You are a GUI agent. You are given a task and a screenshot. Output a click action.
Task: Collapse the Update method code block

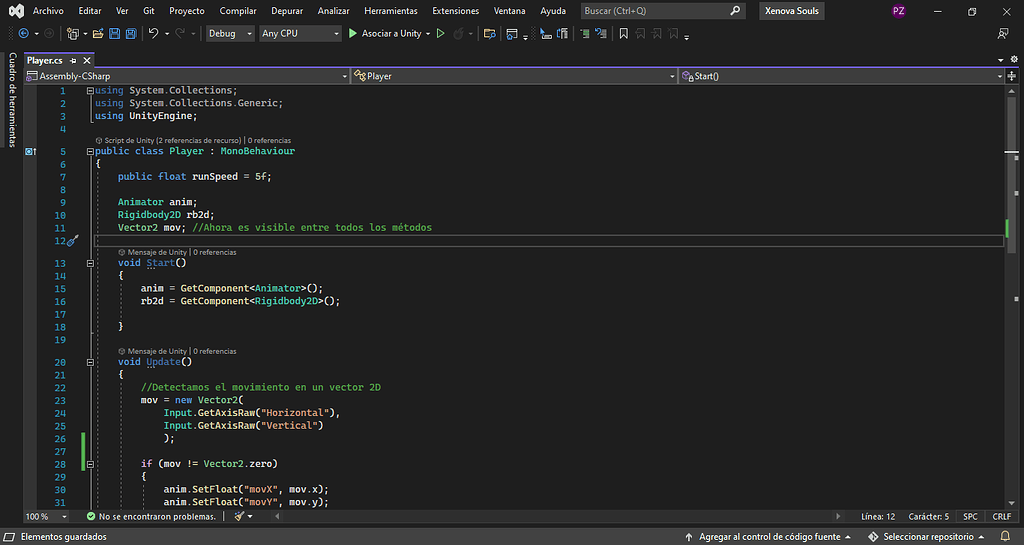coord(91,362)
